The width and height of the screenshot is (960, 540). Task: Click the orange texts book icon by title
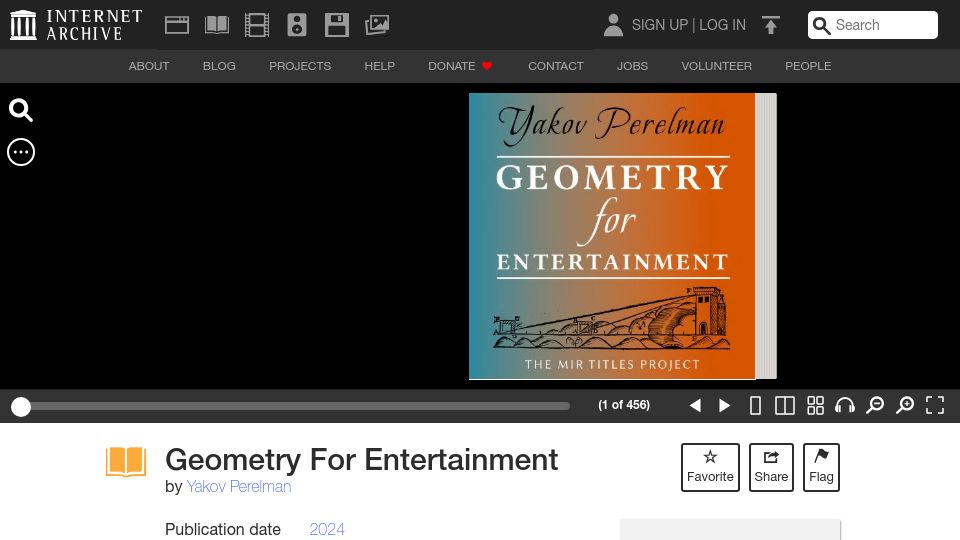point(126,462)
